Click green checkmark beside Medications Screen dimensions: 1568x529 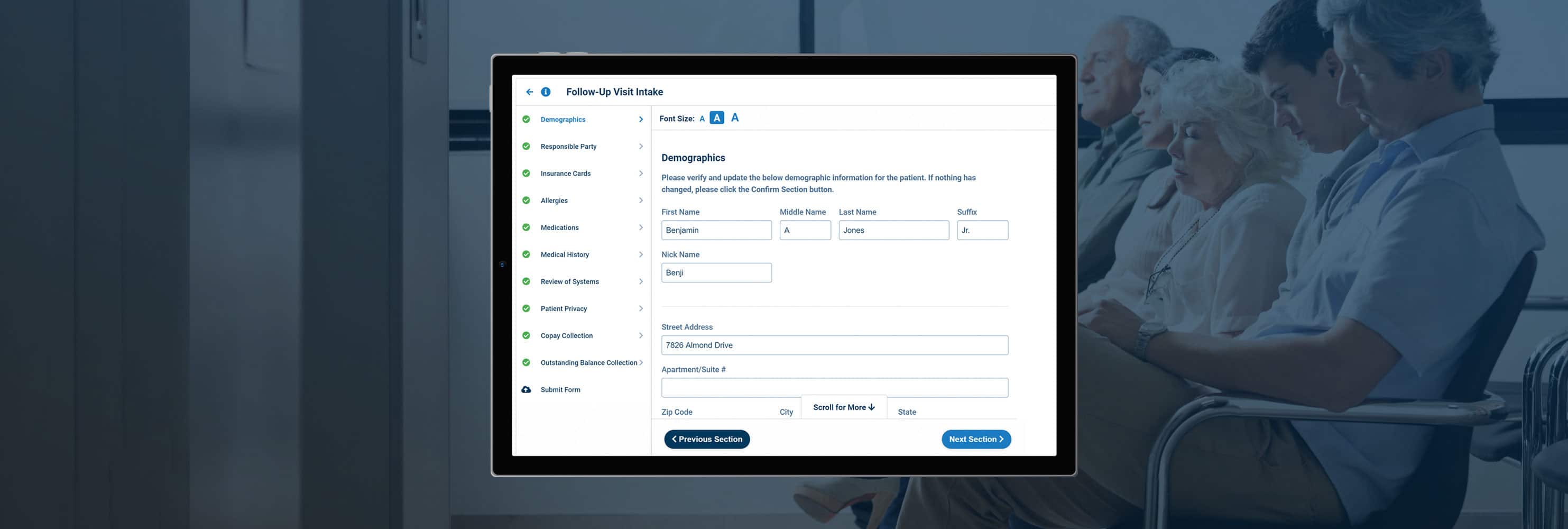click(526, 227)
